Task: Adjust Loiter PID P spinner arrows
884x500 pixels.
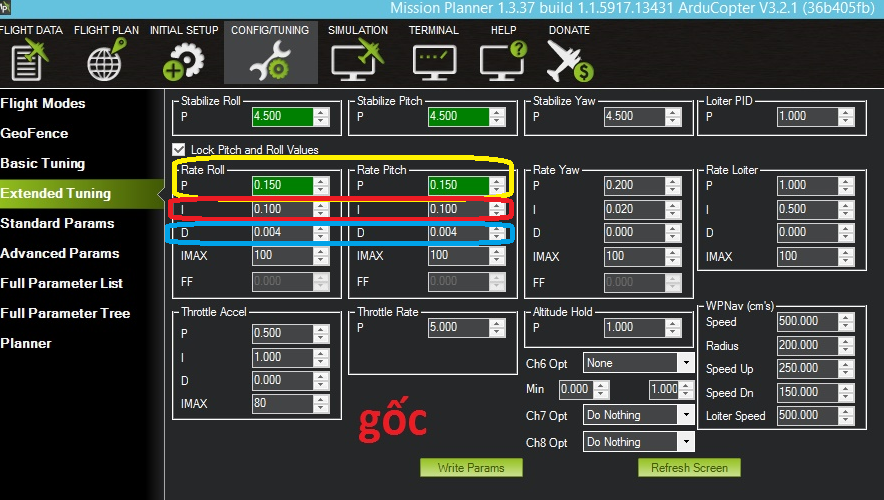Action: [x=846, y=116]
